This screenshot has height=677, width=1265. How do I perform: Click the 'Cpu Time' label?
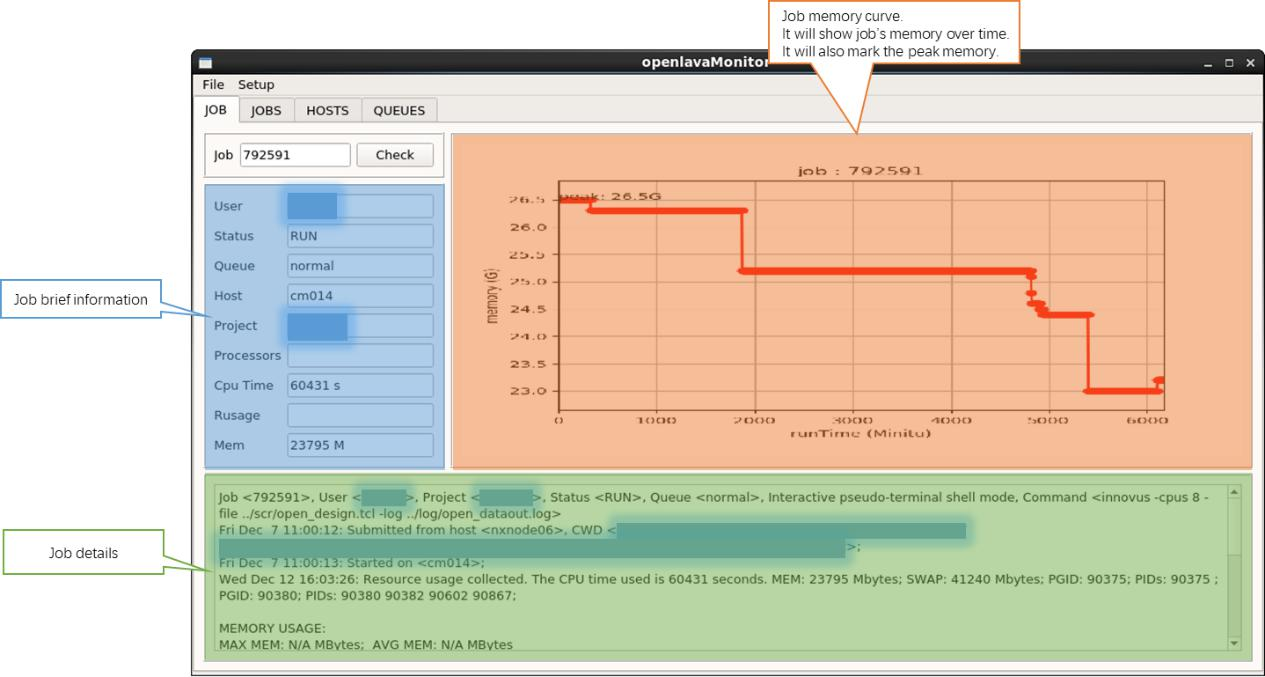243,385
